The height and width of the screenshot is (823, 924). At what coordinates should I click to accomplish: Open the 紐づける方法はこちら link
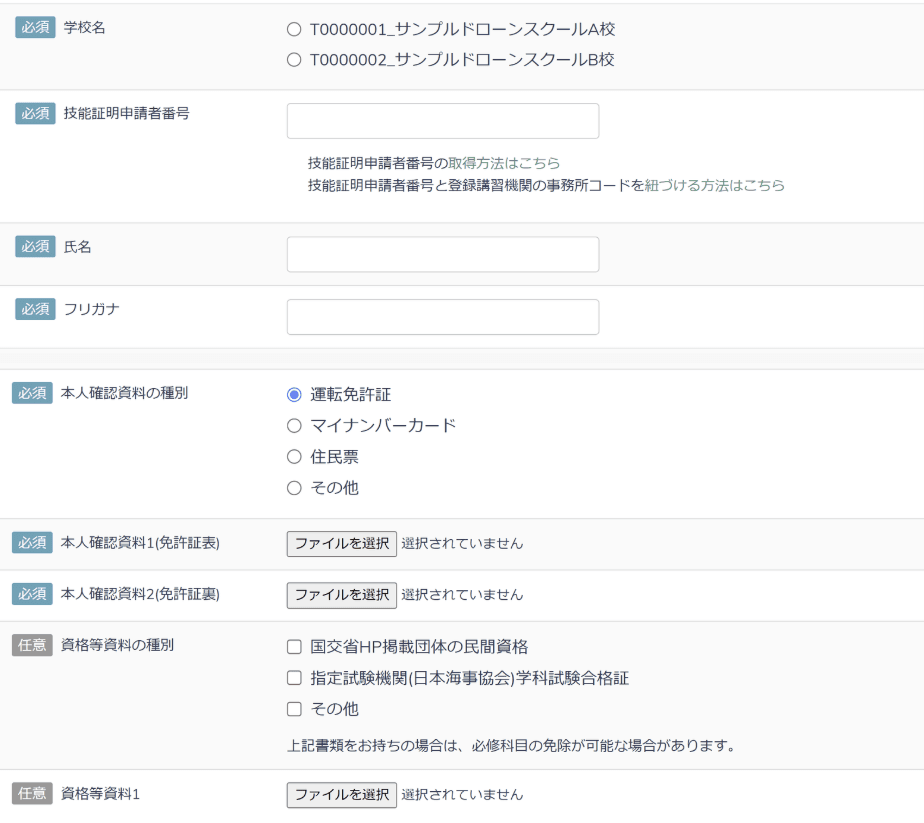[714, 185]
